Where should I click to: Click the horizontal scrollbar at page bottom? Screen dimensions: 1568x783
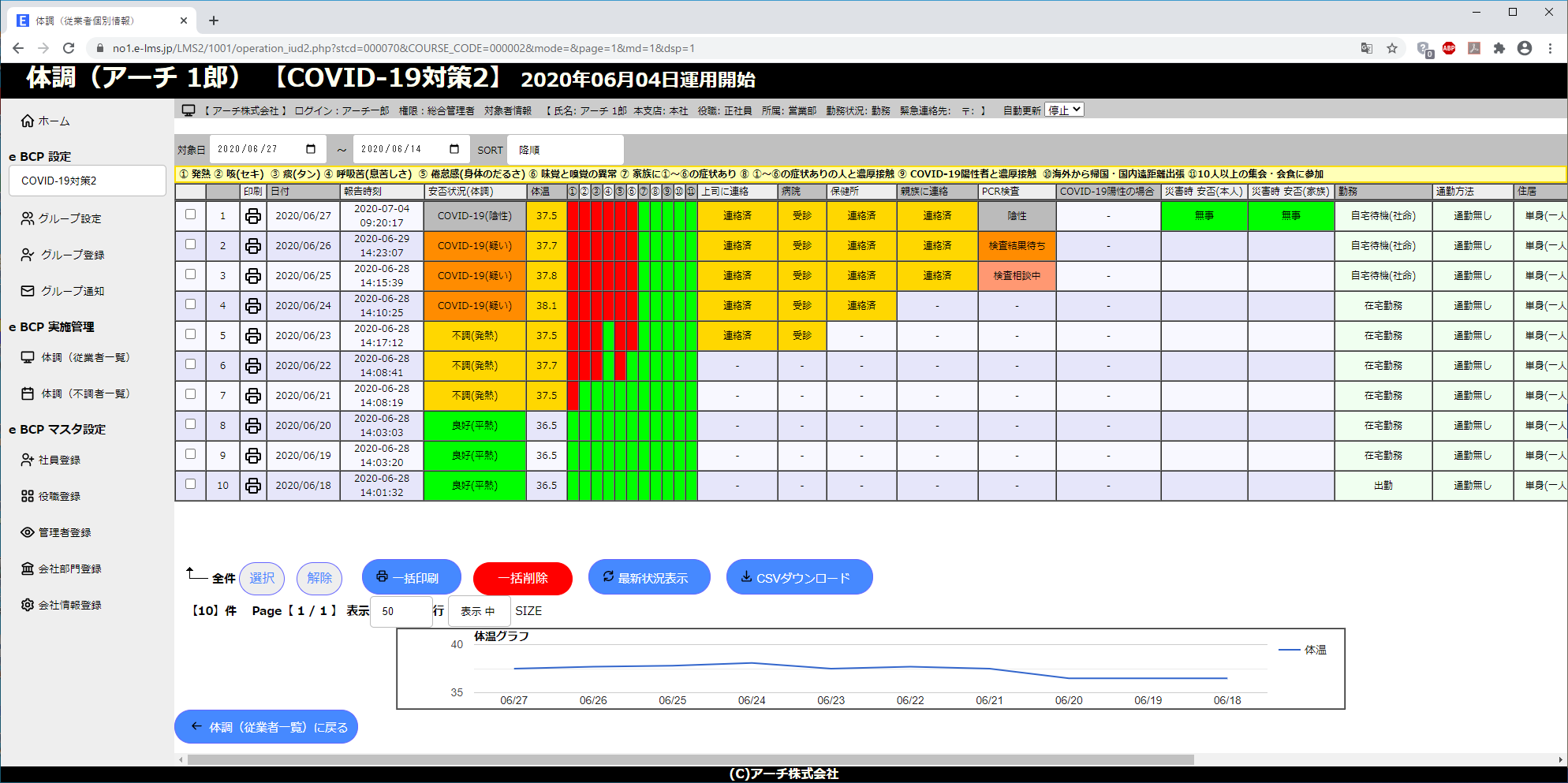click(690, 760)
